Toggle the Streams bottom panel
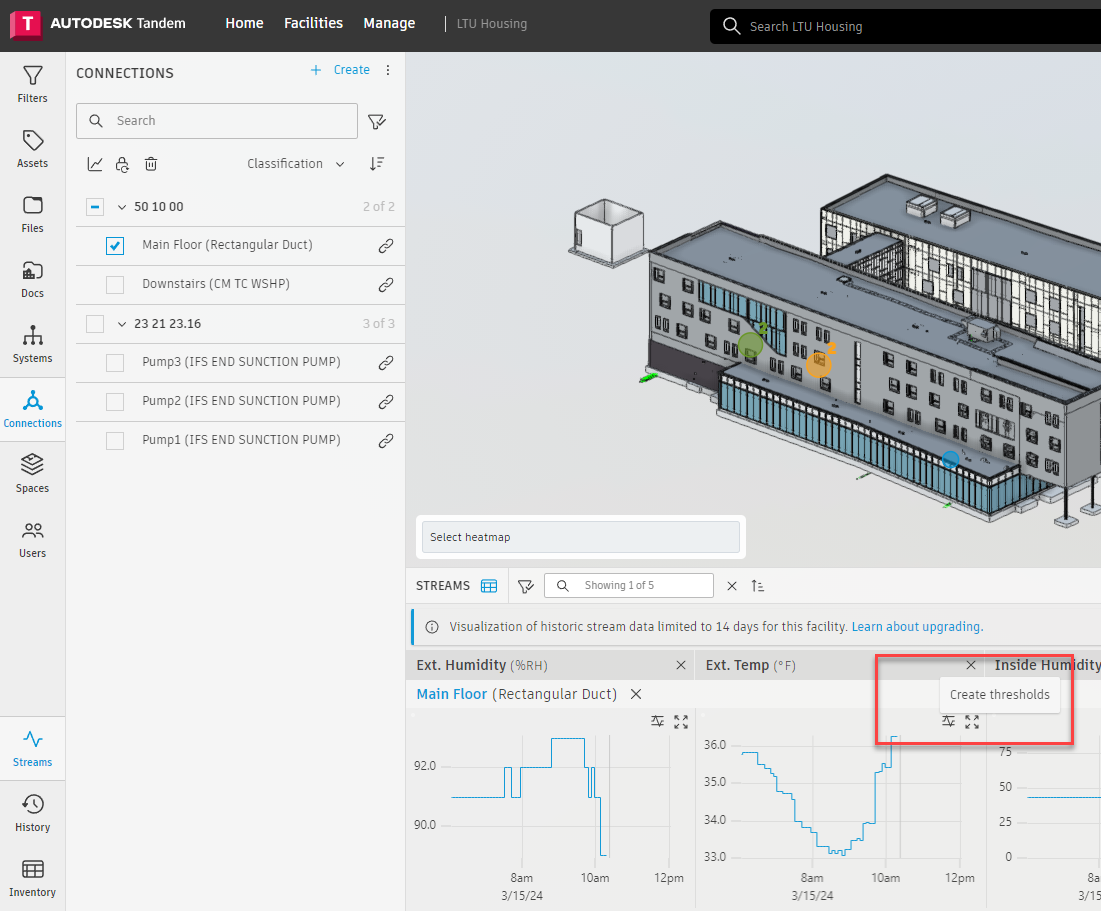Screen dimensions: 1101x911 [32, 749]
